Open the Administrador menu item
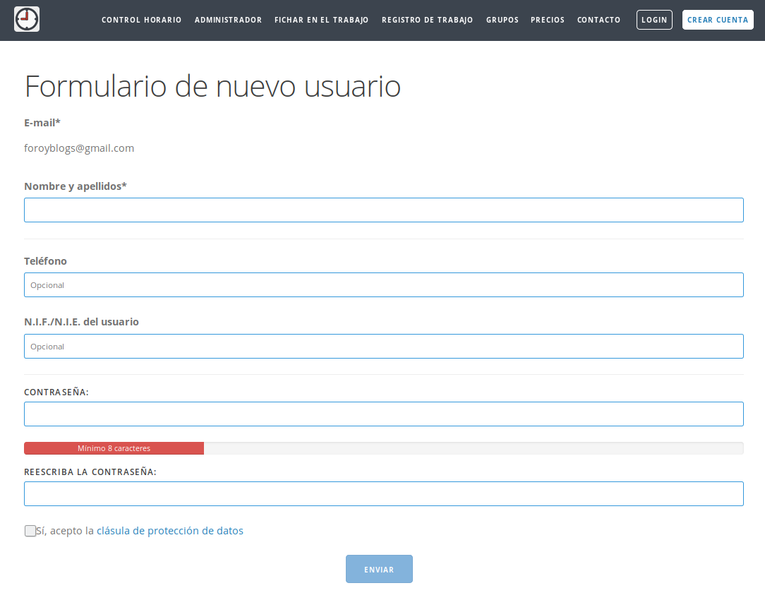The height and width of the screenshot is (600, 765). pos(228,20)
